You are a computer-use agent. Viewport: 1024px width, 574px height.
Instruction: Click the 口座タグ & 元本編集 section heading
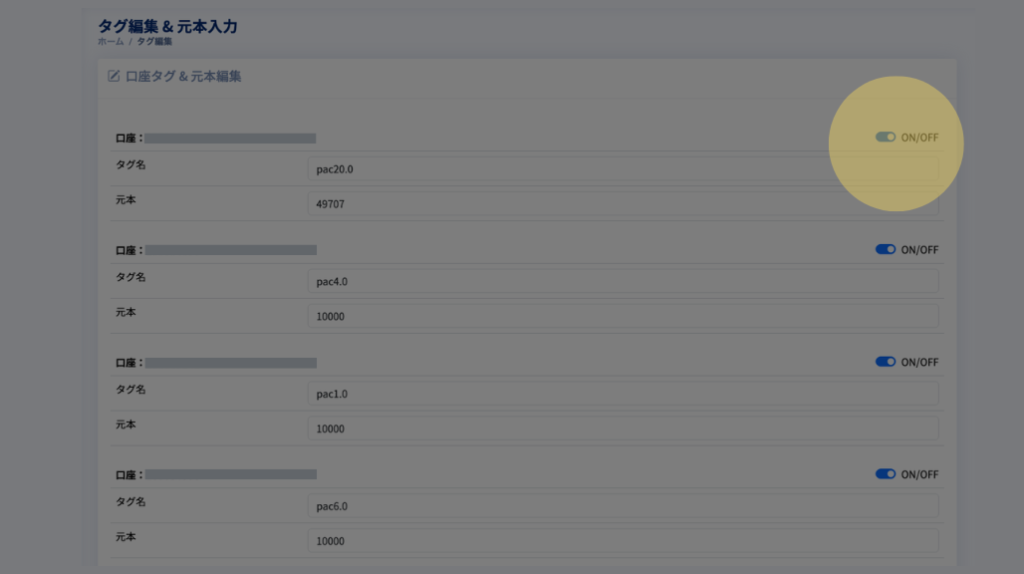[183, 76]
